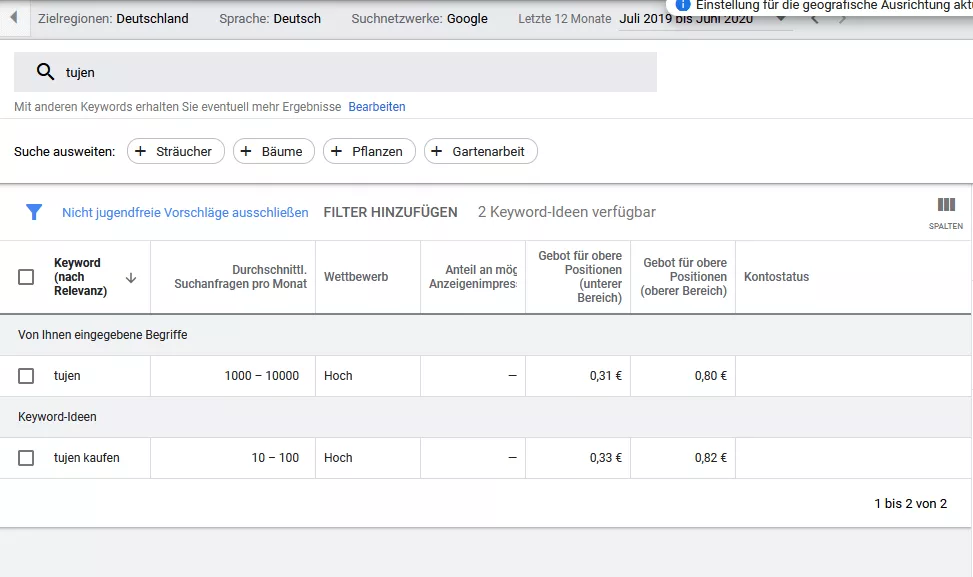Viewport: 973px width, 577px height.
Task: Click the plus icon on the Pflanzen chip
Action: pos(336,151)
